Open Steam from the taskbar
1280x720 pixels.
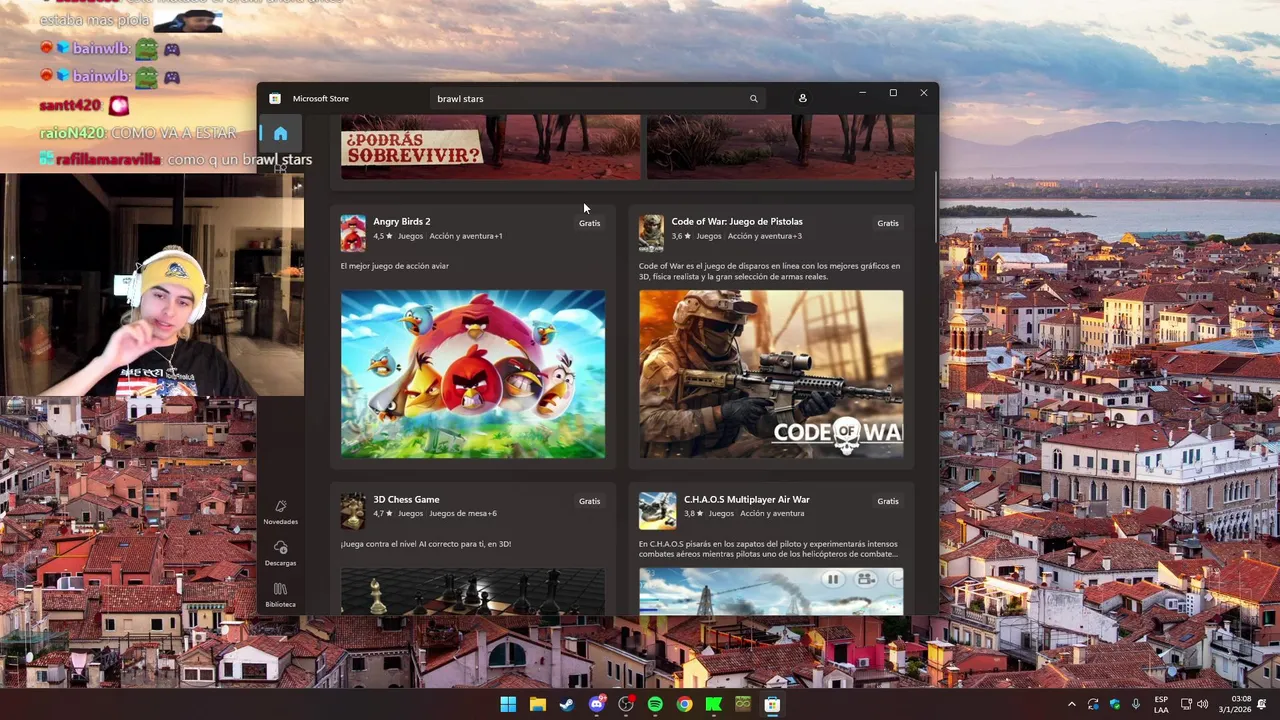[x=566, y=704]
